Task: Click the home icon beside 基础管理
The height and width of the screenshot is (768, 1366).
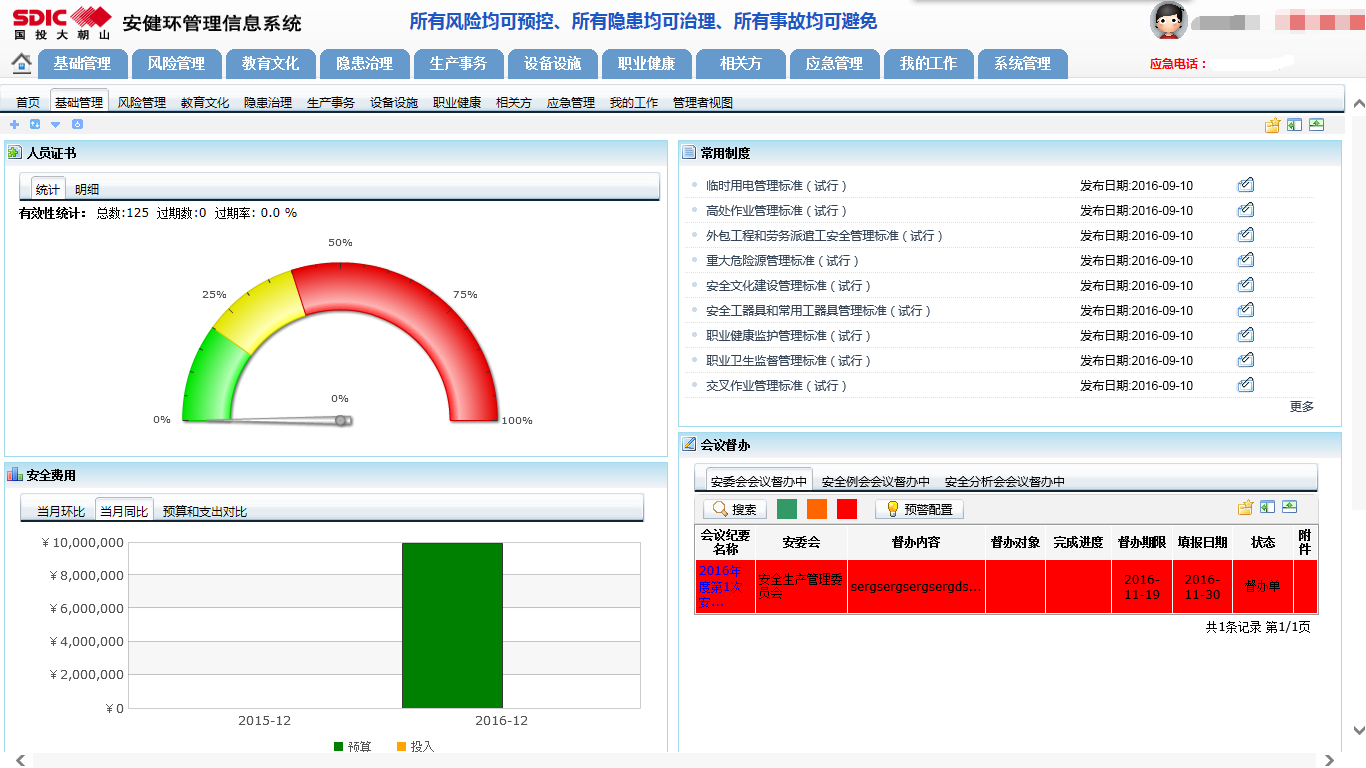Action: coord(22,63)
